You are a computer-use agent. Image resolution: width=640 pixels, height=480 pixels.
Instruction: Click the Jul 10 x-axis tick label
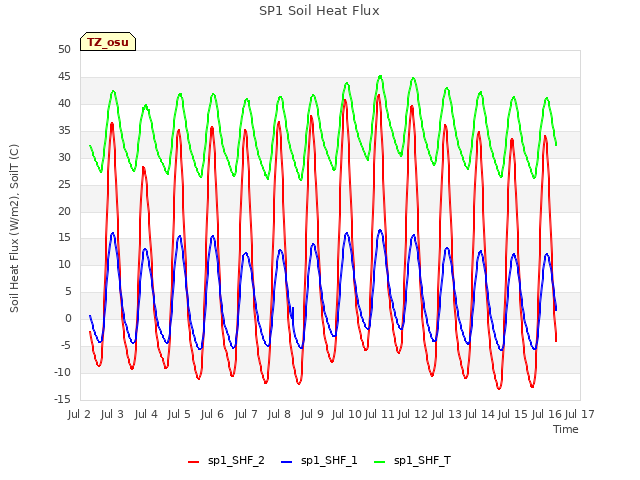[347, 414]
